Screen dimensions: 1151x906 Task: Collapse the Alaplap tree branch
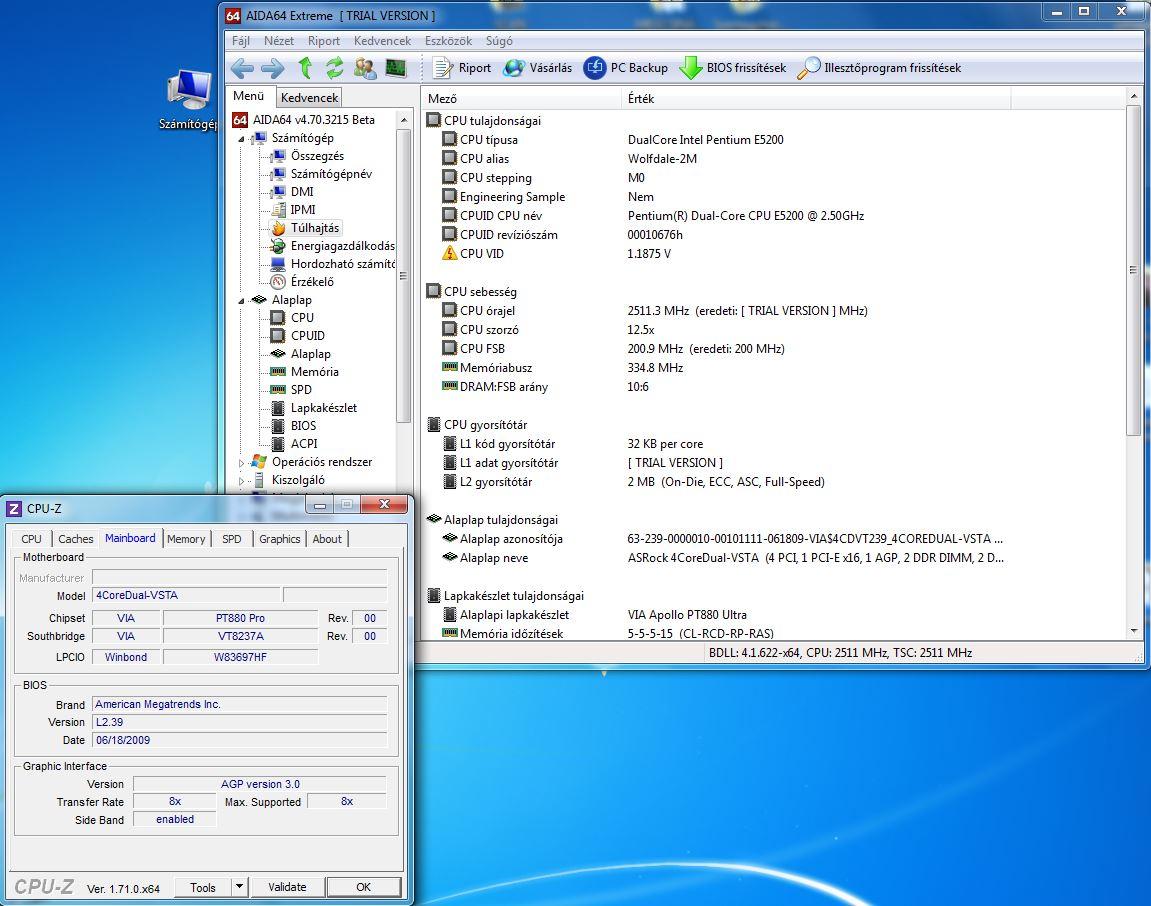[x=241, y=301]
